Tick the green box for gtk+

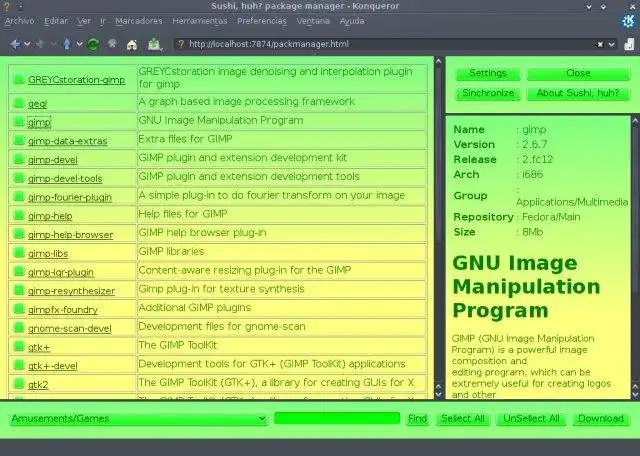point(19,347)
